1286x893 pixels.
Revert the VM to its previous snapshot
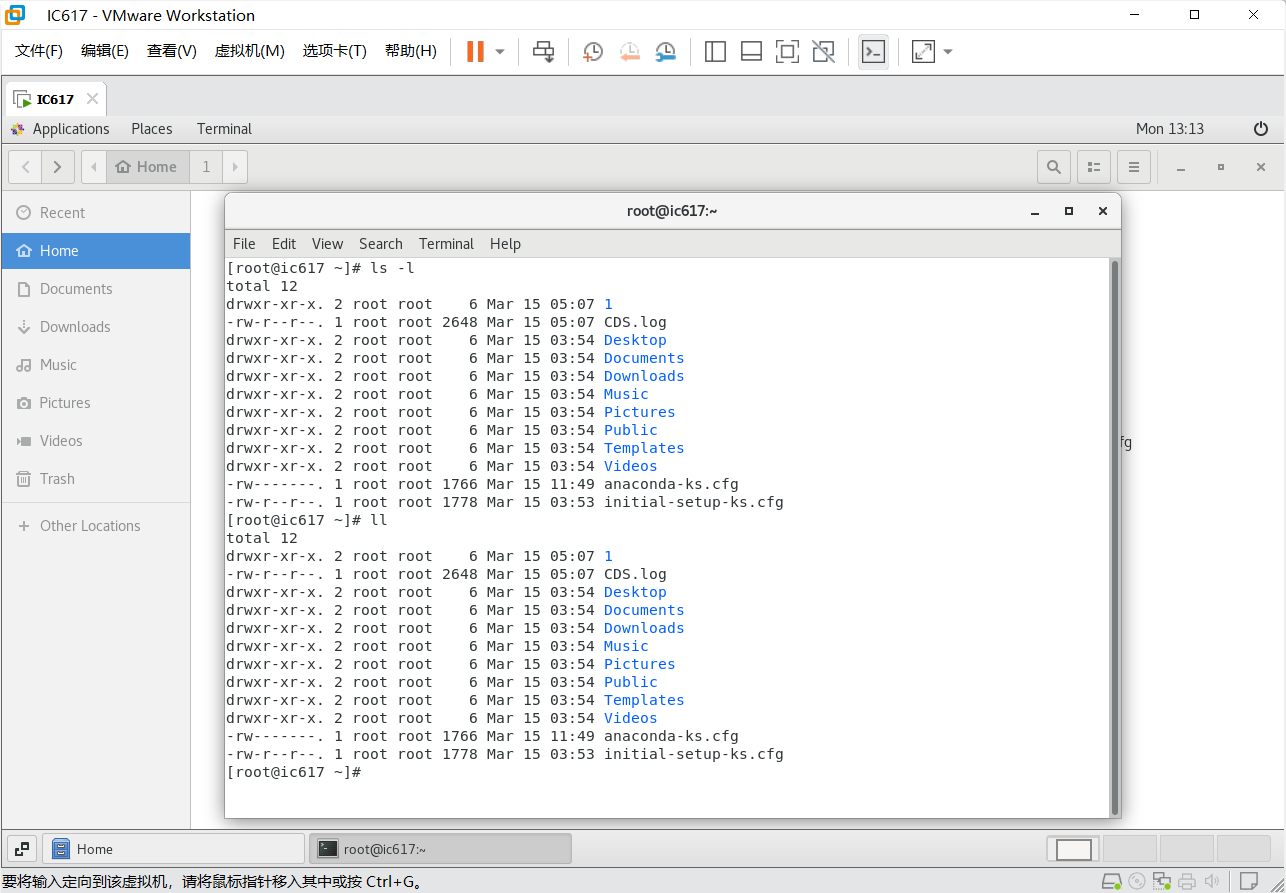click(x=629, y=51)
